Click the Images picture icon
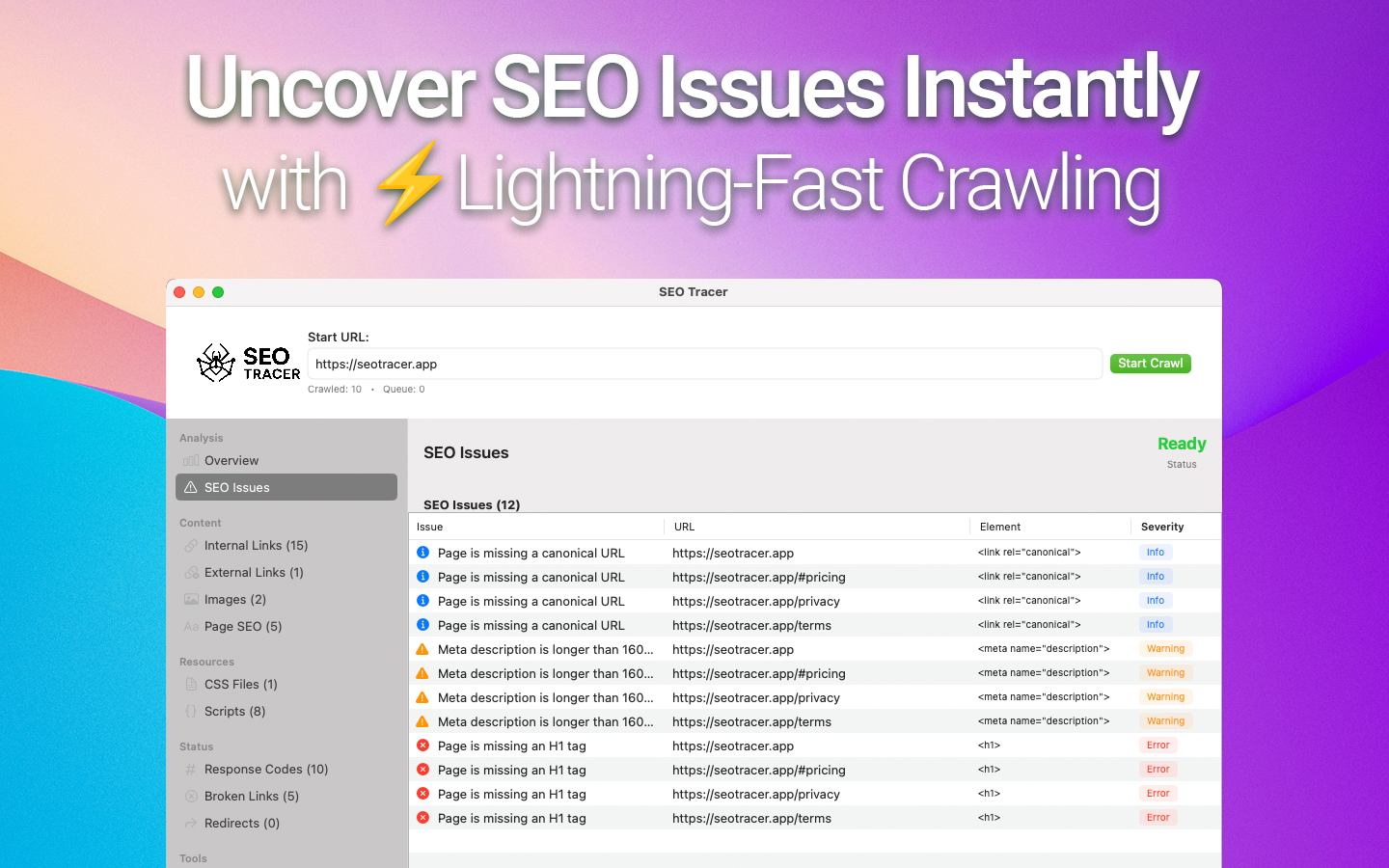 [191, 600]
